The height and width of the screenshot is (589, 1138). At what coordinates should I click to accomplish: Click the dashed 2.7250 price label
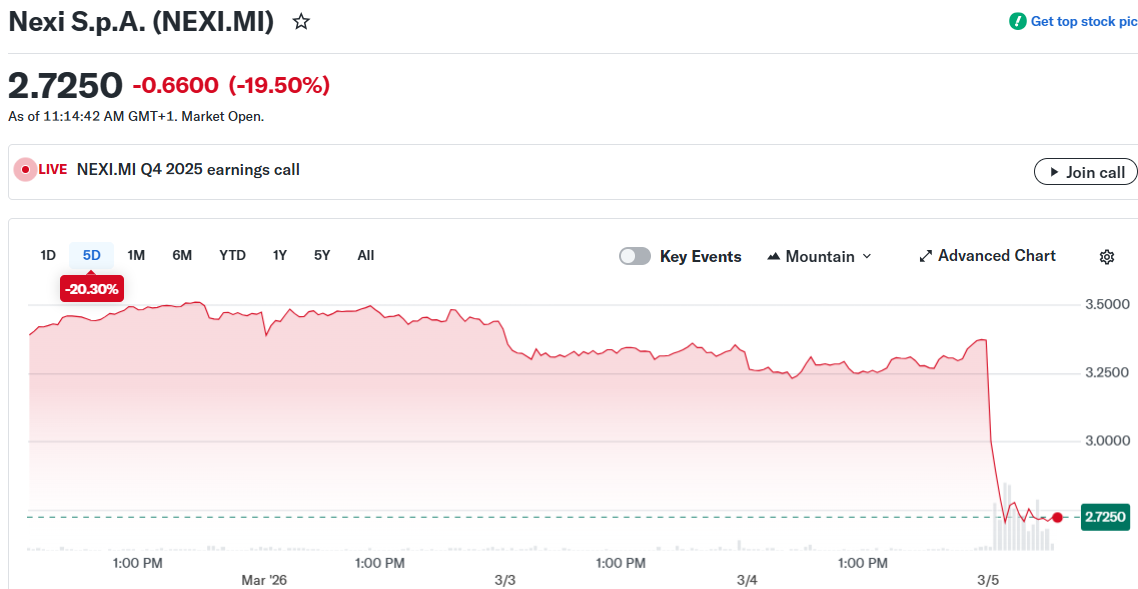pyautogui.click(x=1105, y=517)
